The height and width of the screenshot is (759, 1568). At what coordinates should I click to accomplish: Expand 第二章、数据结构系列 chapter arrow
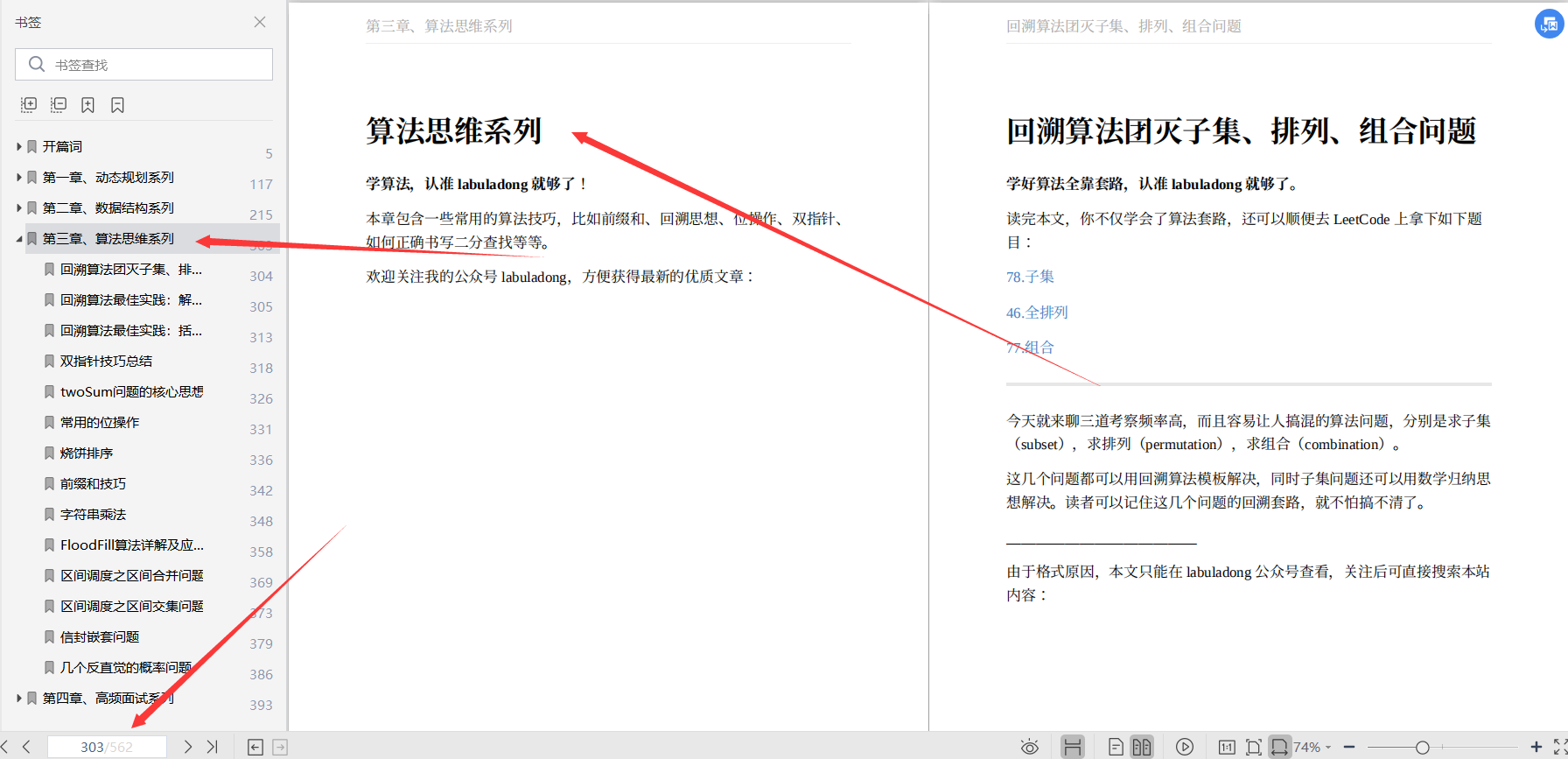coord(18,207)
